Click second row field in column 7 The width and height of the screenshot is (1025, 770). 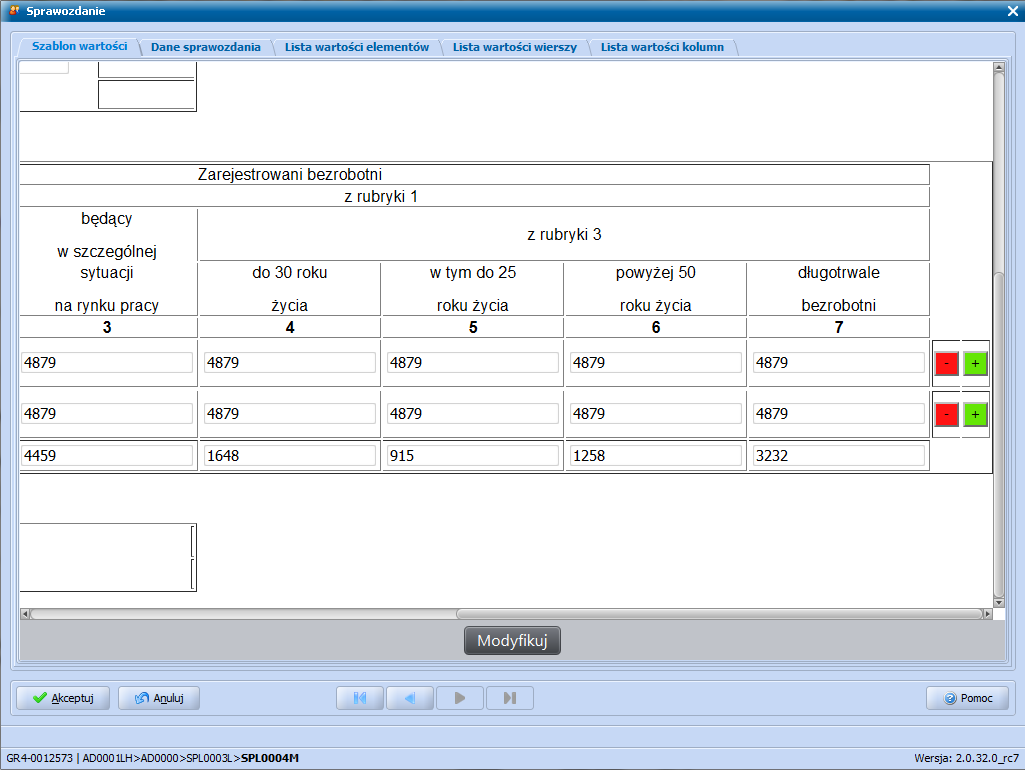click(x=839, y=414)
